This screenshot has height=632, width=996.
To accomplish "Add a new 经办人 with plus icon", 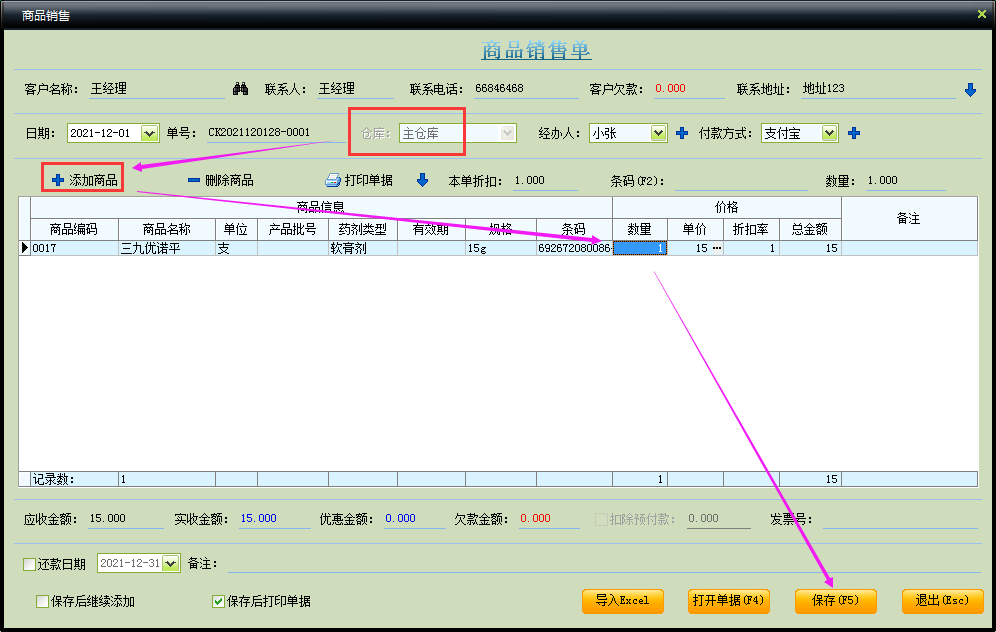I will (682, 133).
